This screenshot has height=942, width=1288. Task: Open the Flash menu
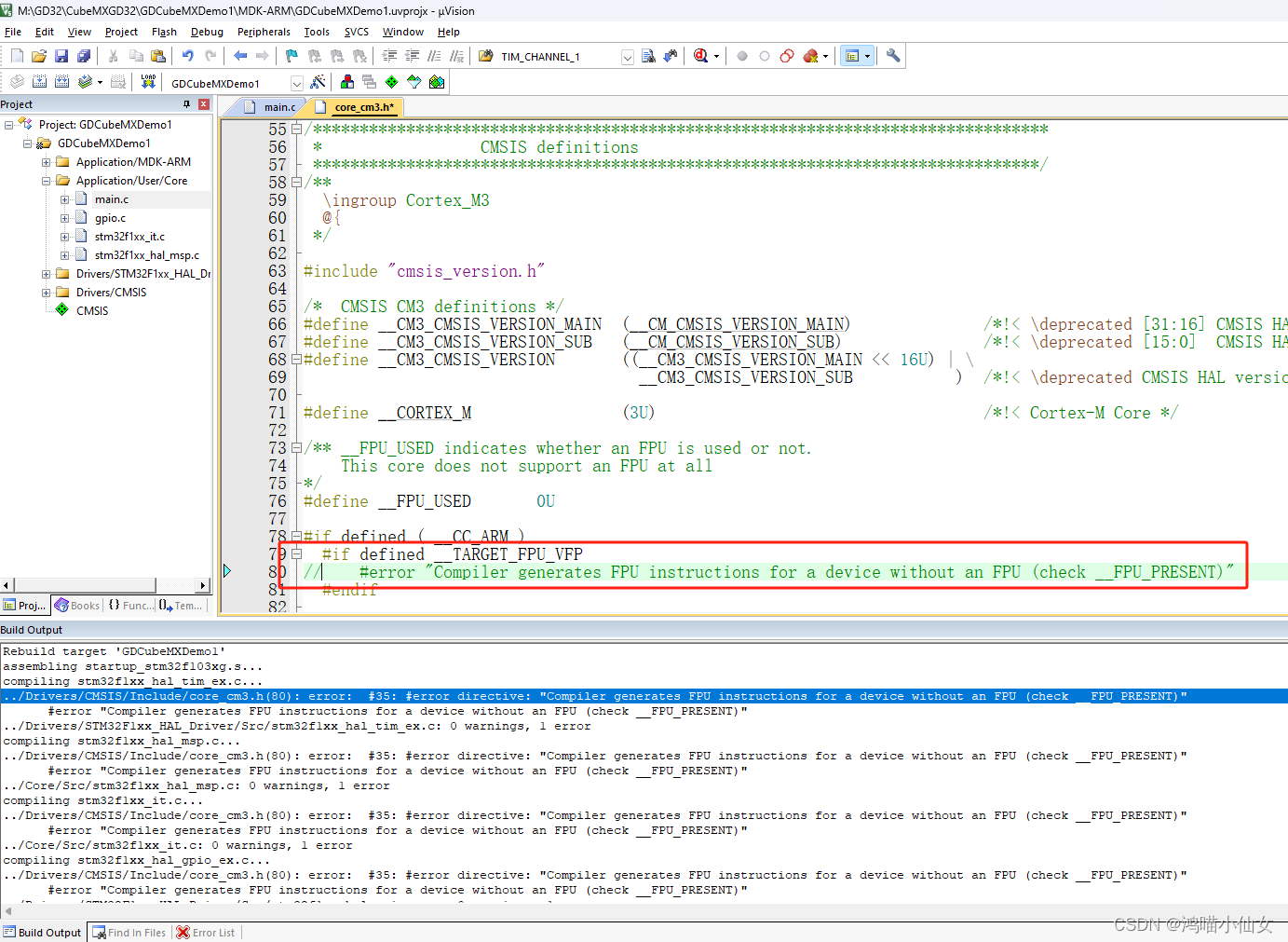pos(164,32)
